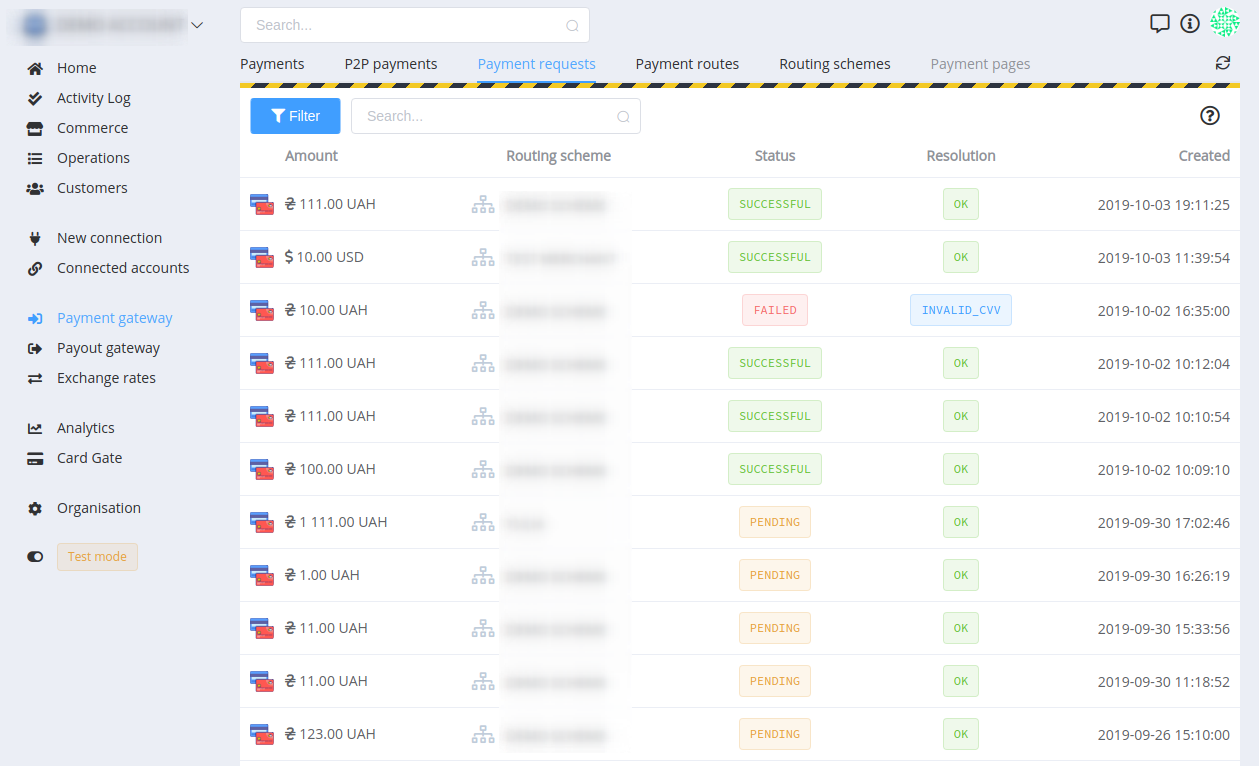1259x766 pixels.
Task: Open the Payment gateway link
Action: click(x=115, y=318)
